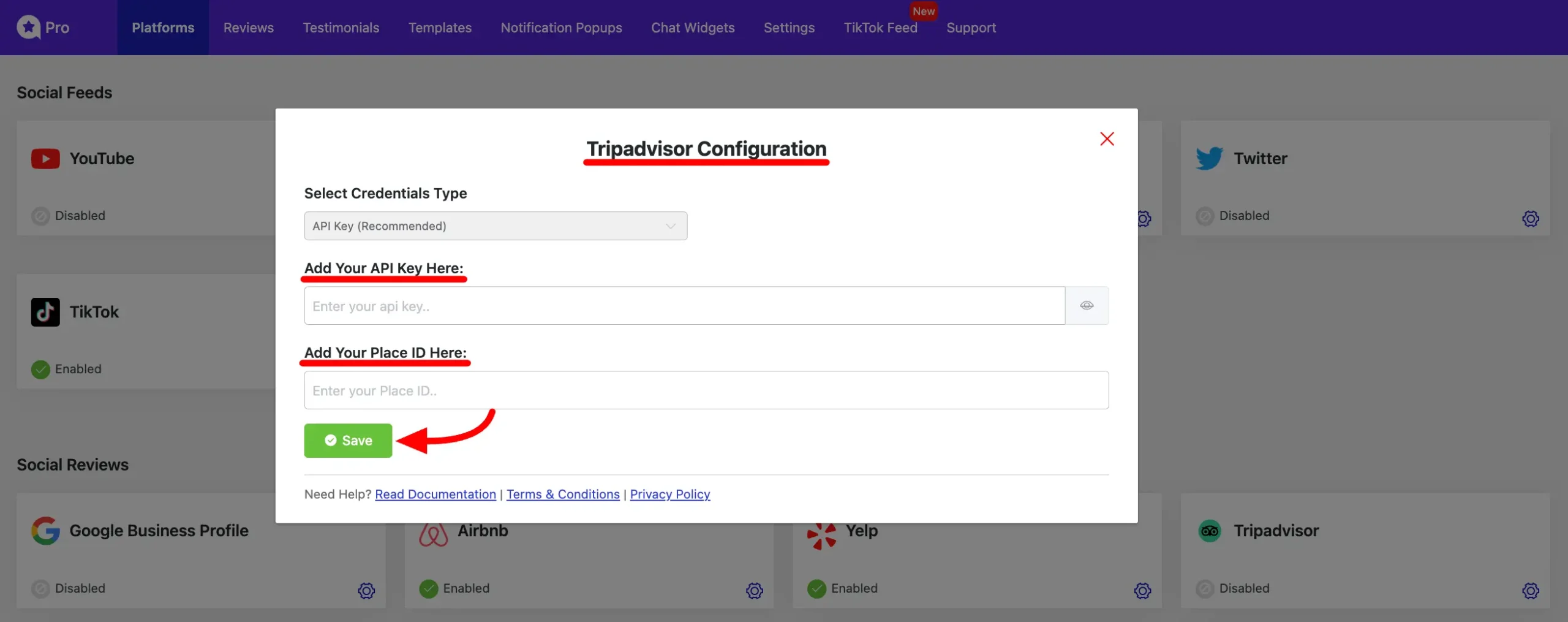Image resolution: width=1568 pixels, height=622 pixels.
Task: Save the Tripadvisor configuration
Action: coord(348,441)
